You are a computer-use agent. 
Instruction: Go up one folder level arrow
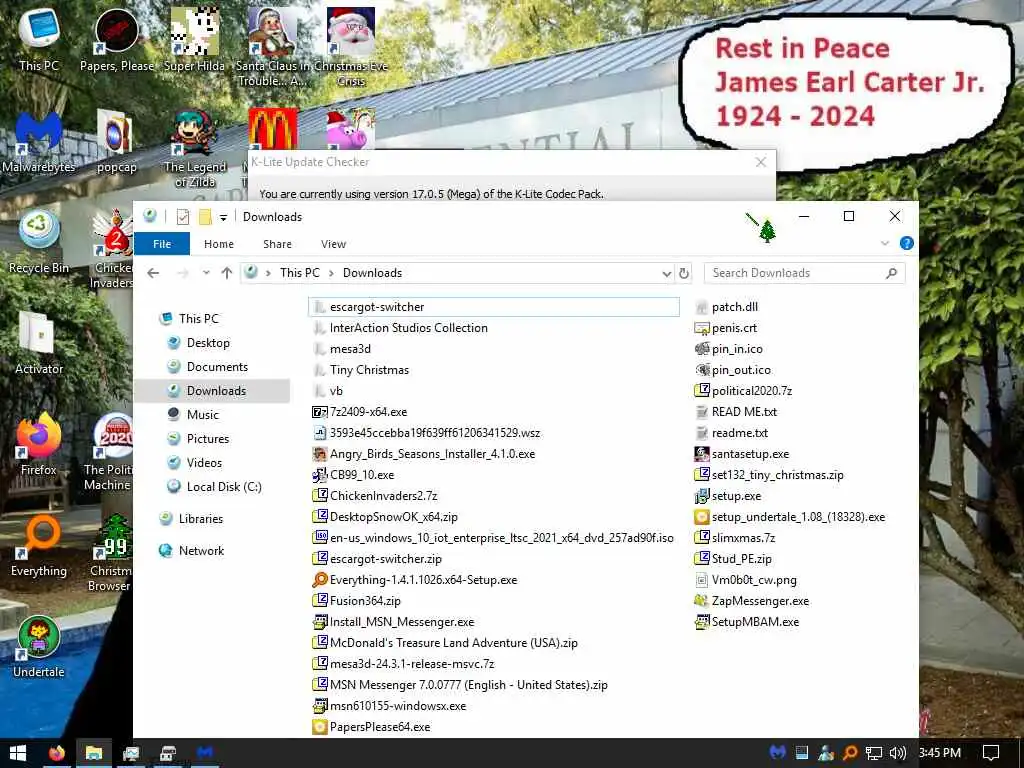(x=227, y=273)
